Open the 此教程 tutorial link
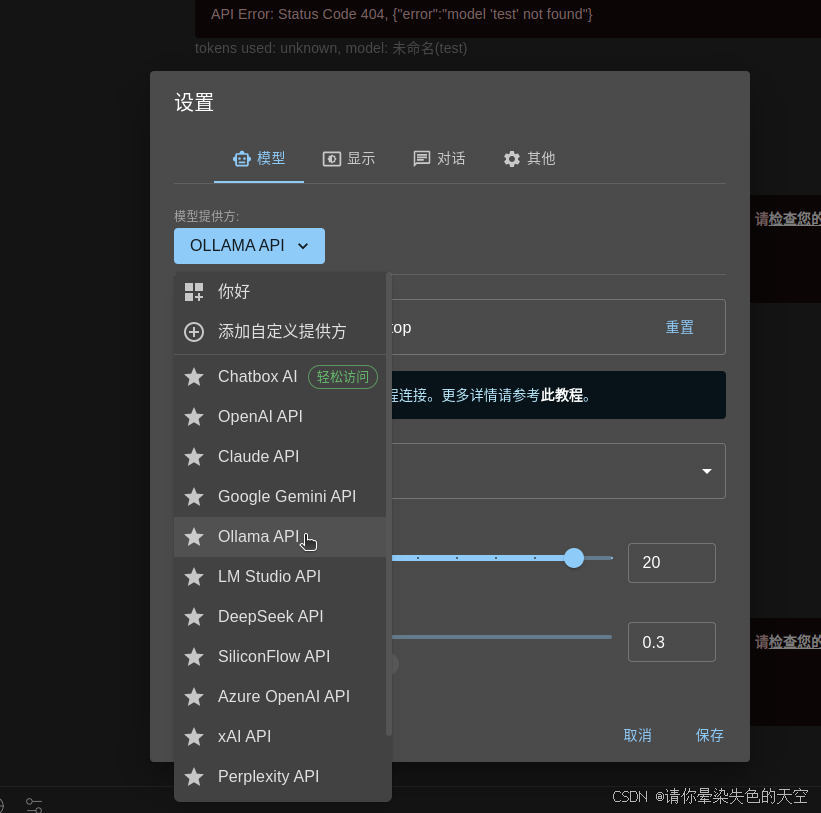This screenshot has height=813, width=821. pyautogui.click(x=562, y=395)
